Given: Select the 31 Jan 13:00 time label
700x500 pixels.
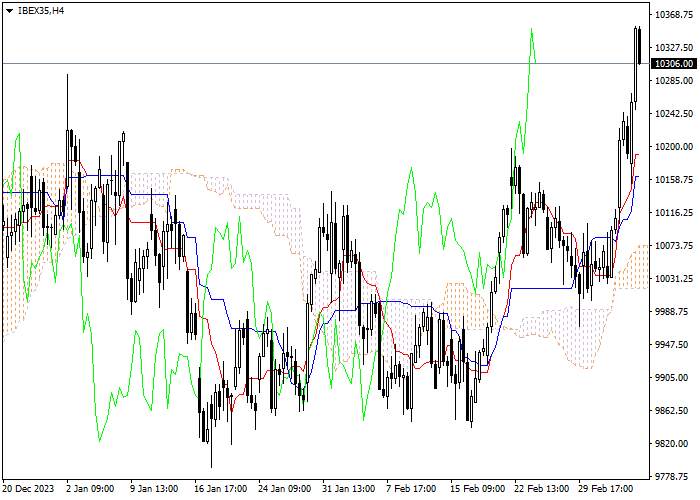Looking at the screenshot, I should [349, 488].
